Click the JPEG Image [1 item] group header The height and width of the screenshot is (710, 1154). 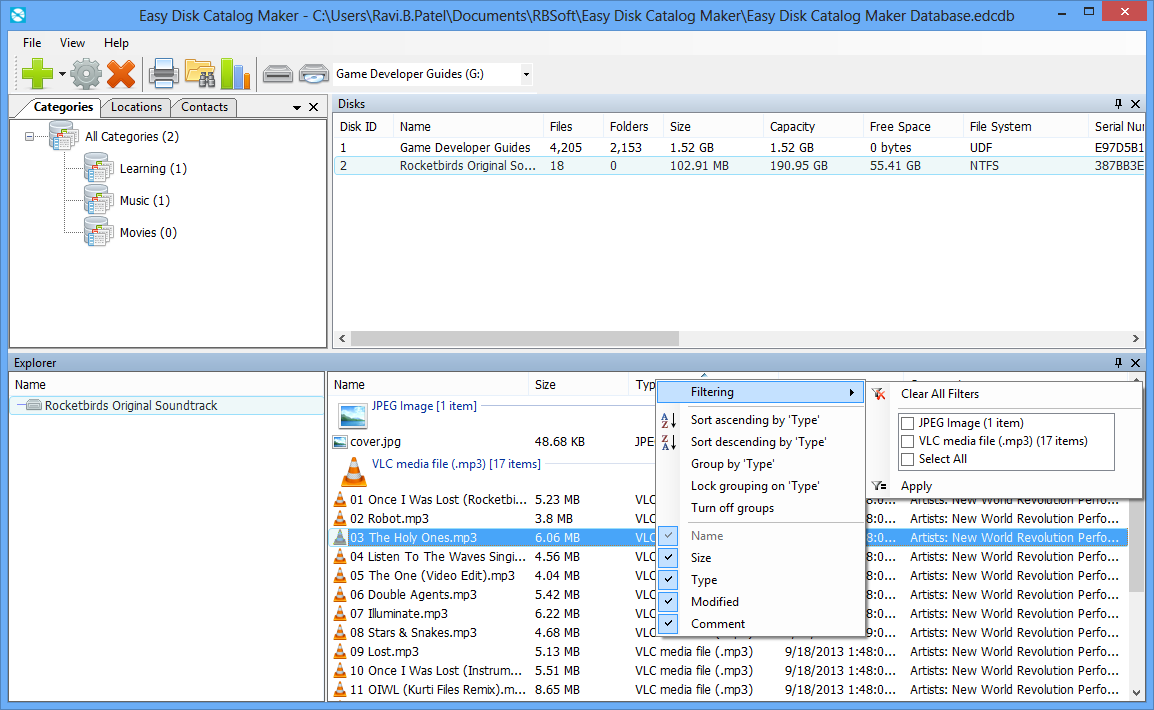(424, 406)
